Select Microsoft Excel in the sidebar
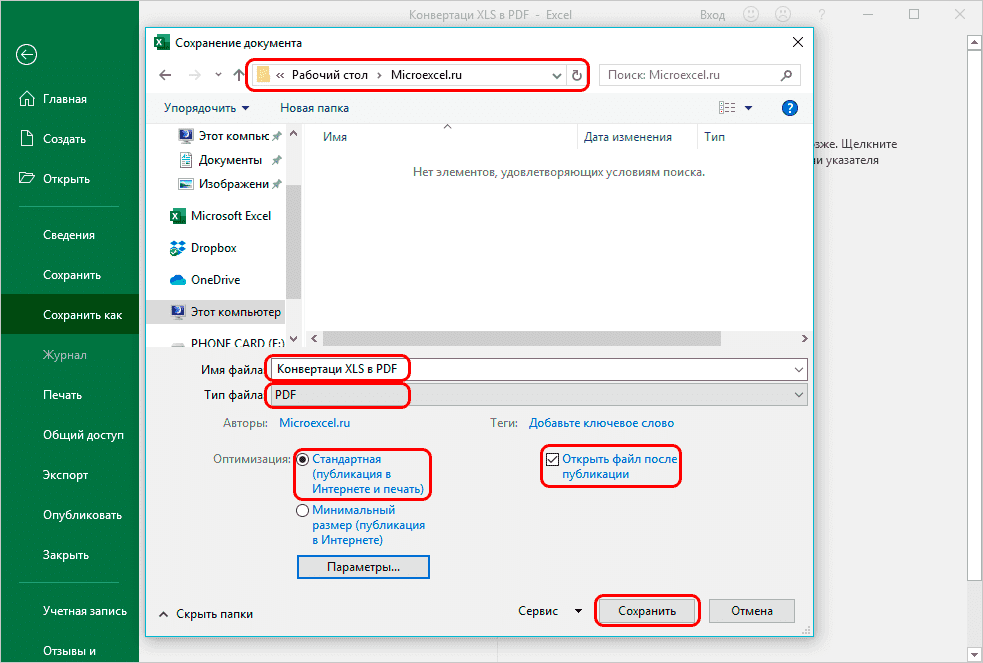Viewport: 983px width, 663px height. click(232, 215)
